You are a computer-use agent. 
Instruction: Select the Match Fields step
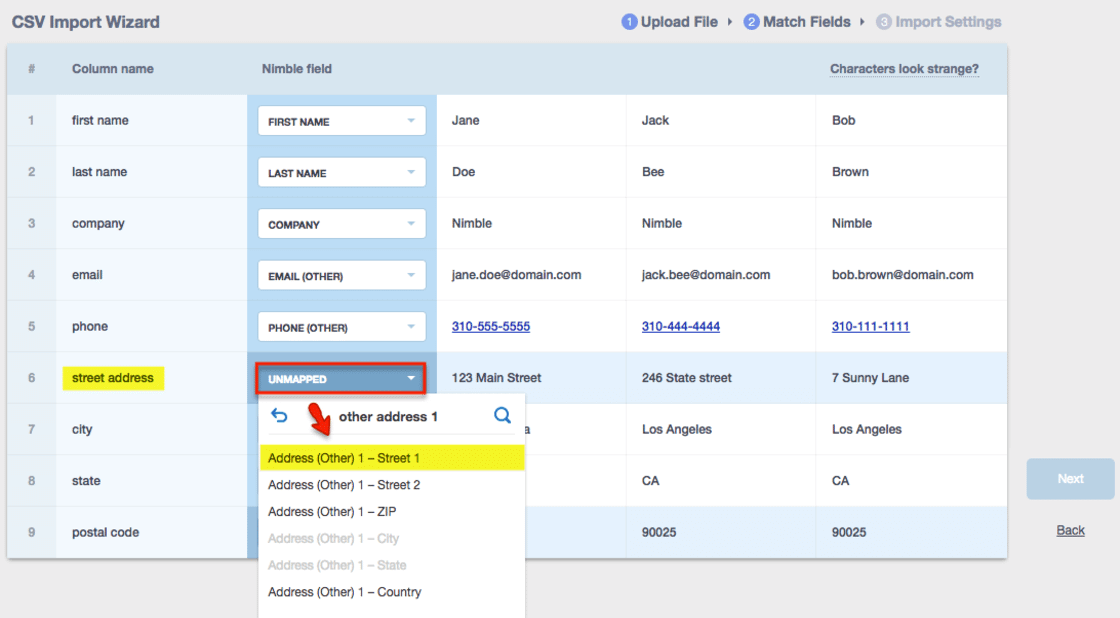click(x=797, y=22)
